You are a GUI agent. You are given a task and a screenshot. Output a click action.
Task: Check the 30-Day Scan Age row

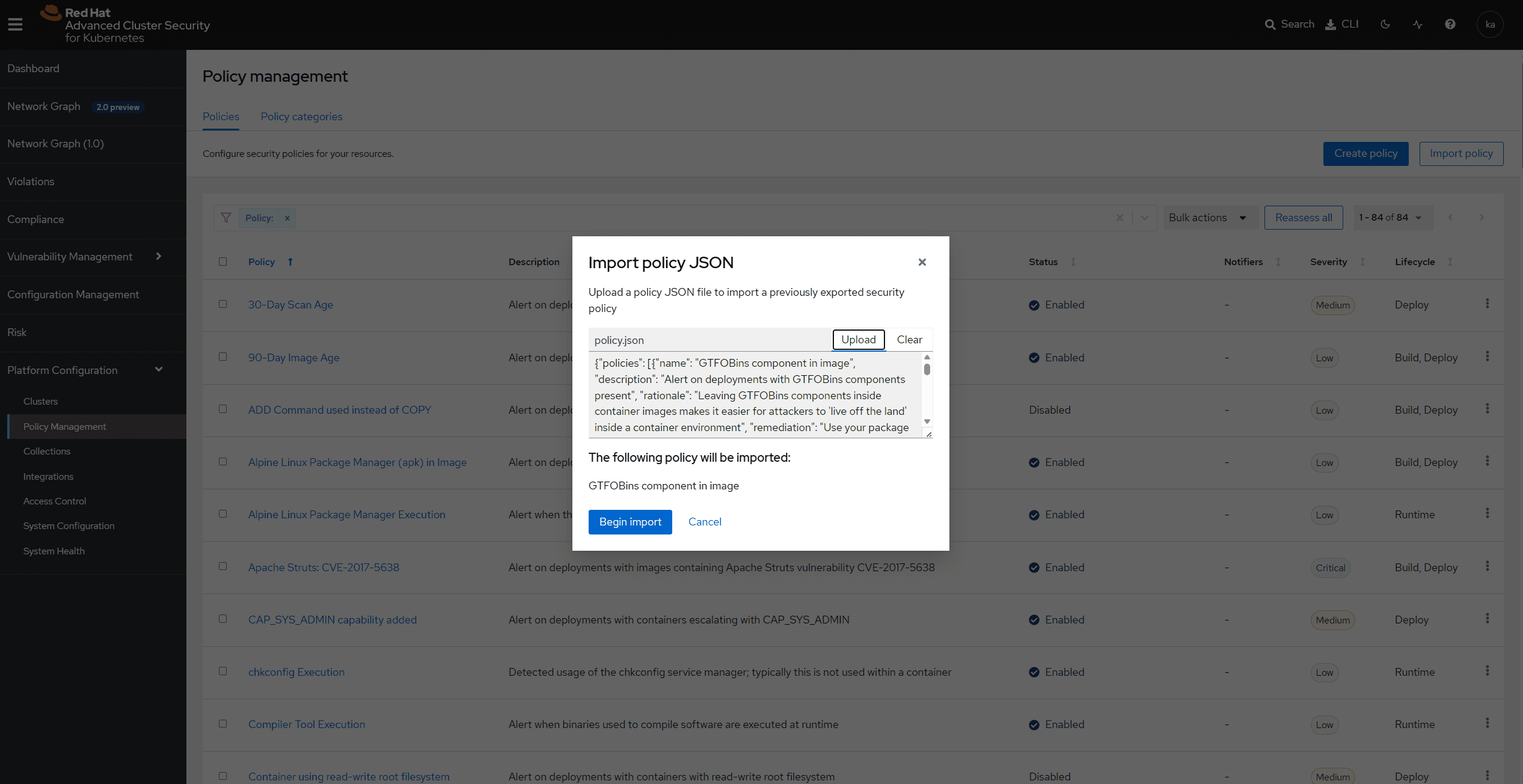[223, 304]
